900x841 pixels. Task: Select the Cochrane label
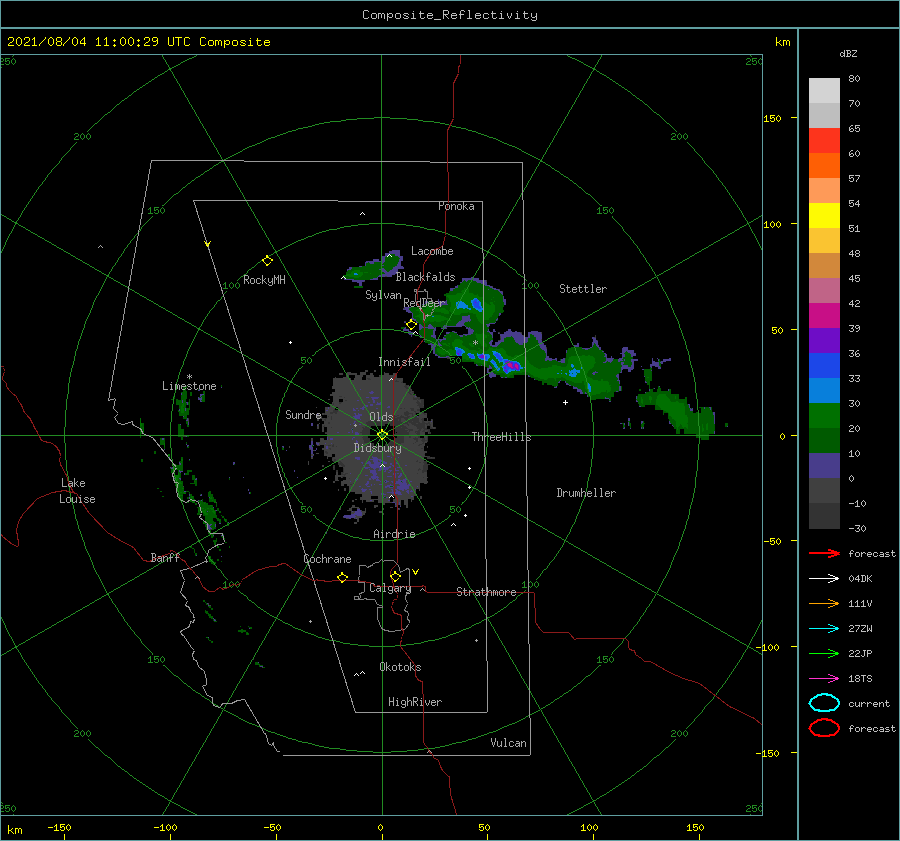(x=327, y=559)
